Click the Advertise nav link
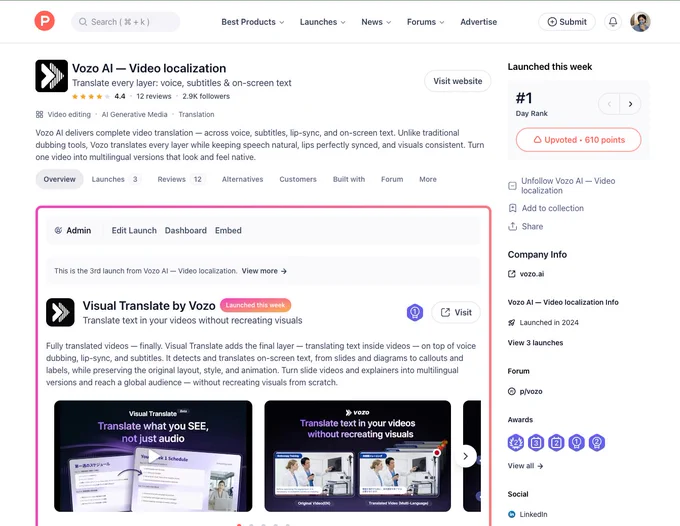 [478, 22]
